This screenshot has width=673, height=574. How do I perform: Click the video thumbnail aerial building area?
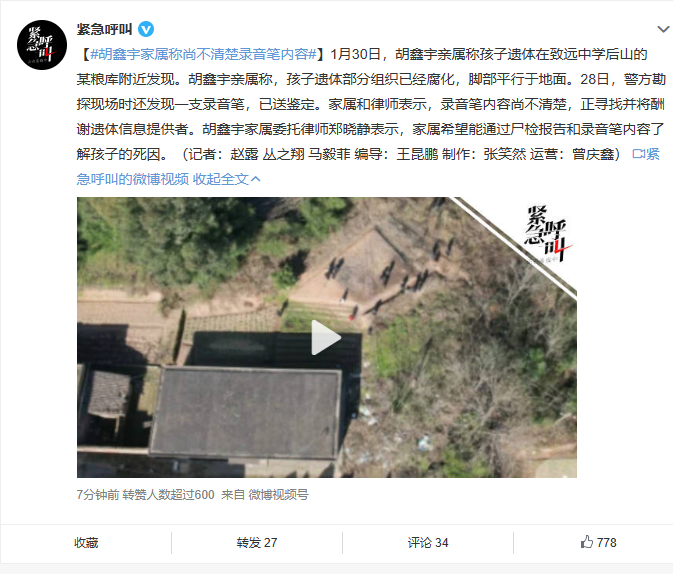[245, 414]
